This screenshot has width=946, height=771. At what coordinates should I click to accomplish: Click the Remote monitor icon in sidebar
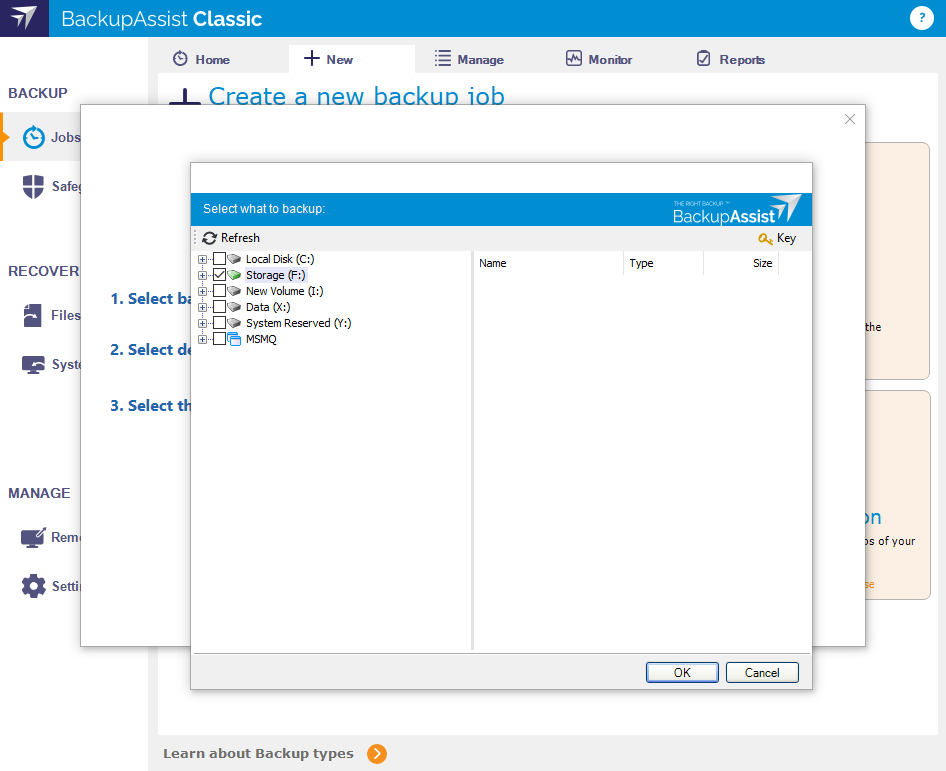click(33, 537)
